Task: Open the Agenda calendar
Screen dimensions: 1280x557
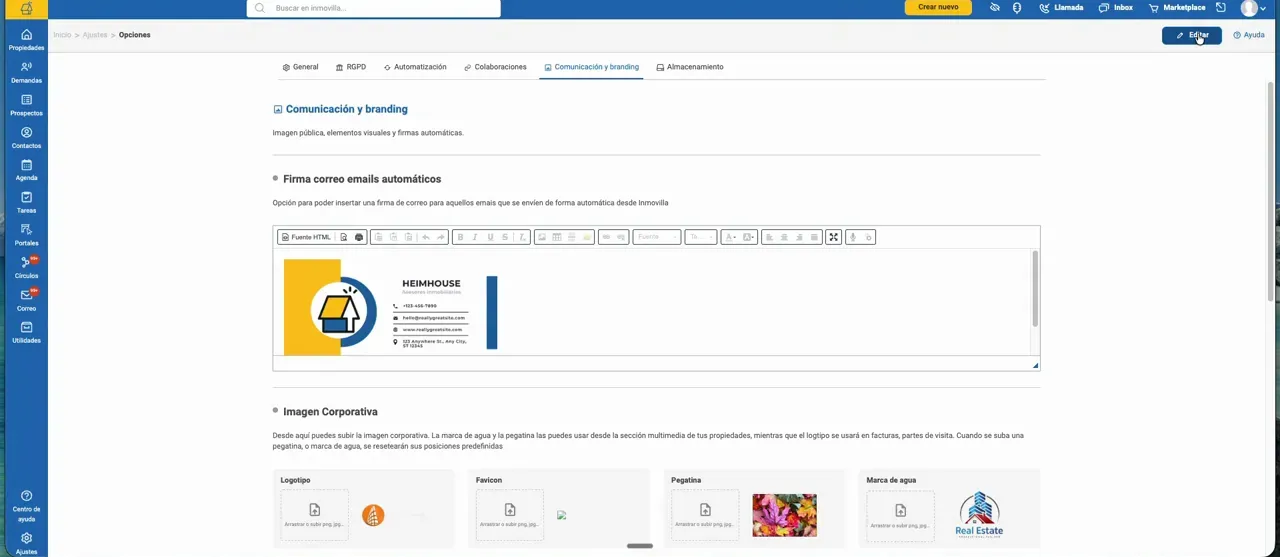Action: [x=26, y=170]
